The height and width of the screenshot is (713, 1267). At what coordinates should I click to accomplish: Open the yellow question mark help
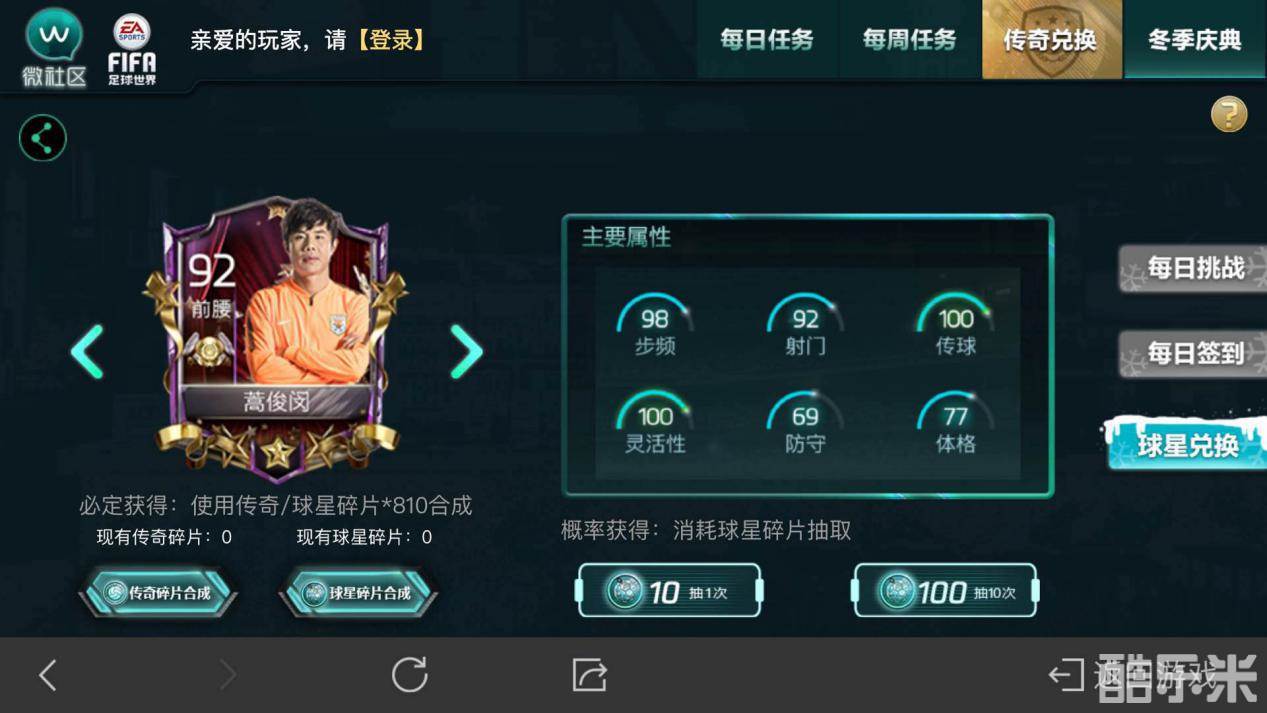point(1229,115)
